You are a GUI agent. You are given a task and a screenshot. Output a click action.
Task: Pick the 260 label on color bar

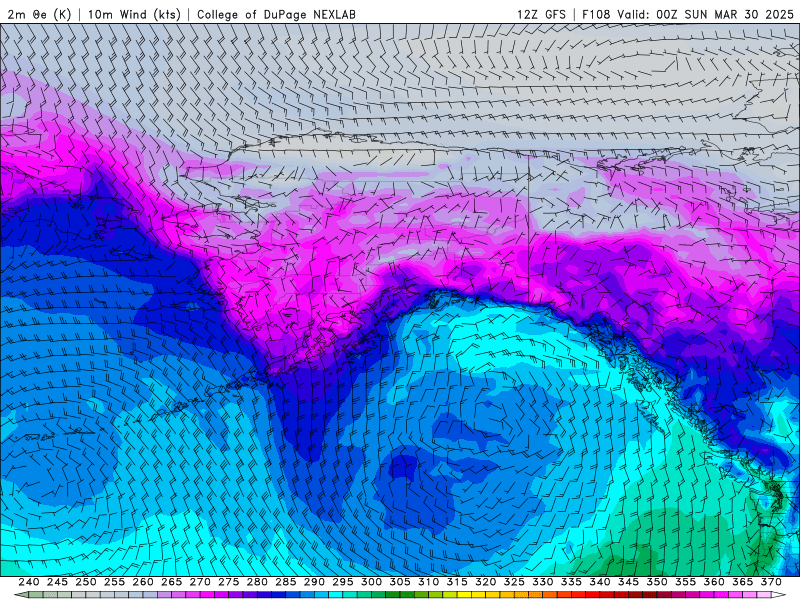(143, 582)
